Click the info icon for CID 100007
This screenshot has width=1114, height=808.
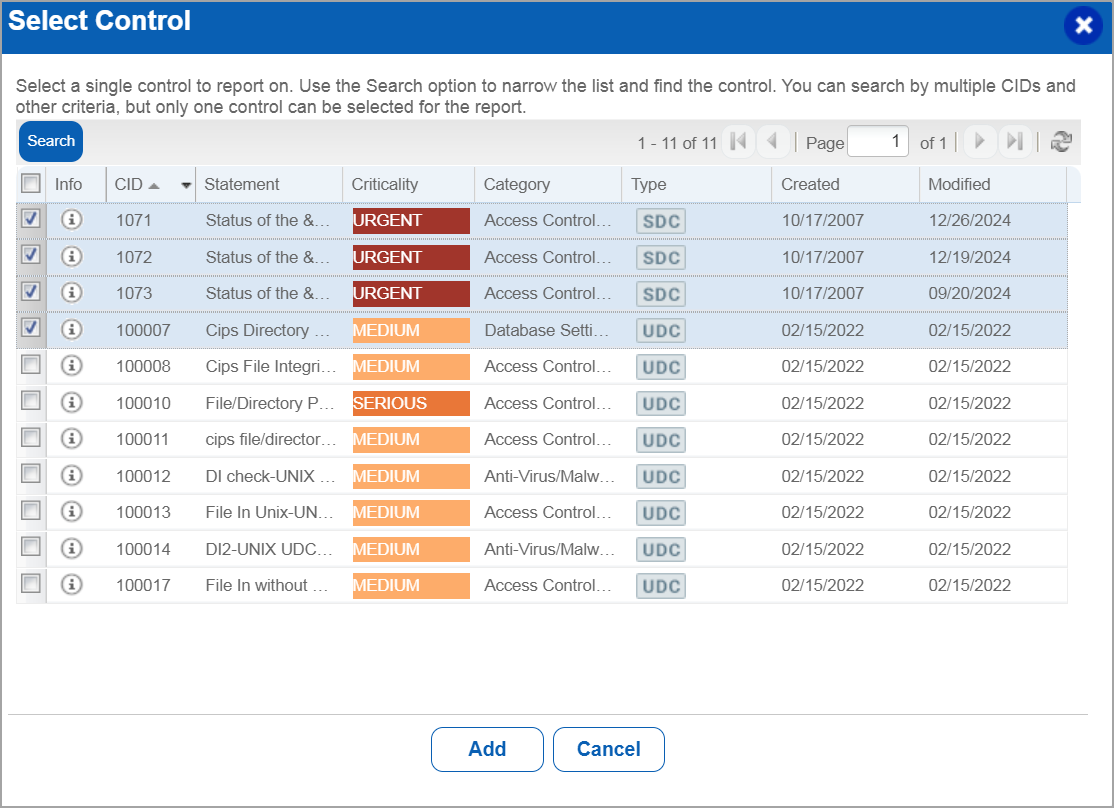point(71,330)
